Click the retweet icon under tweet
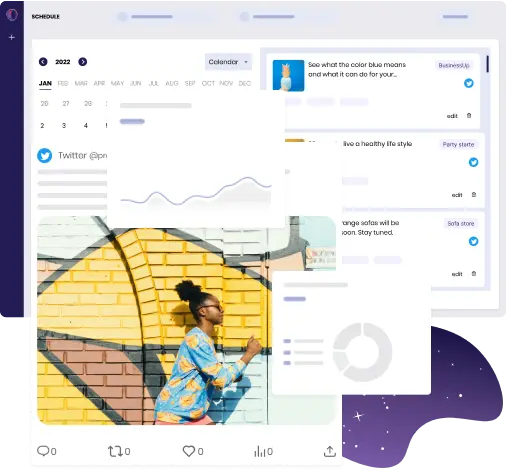Screen dimensions: 506x471 [115, 451]
